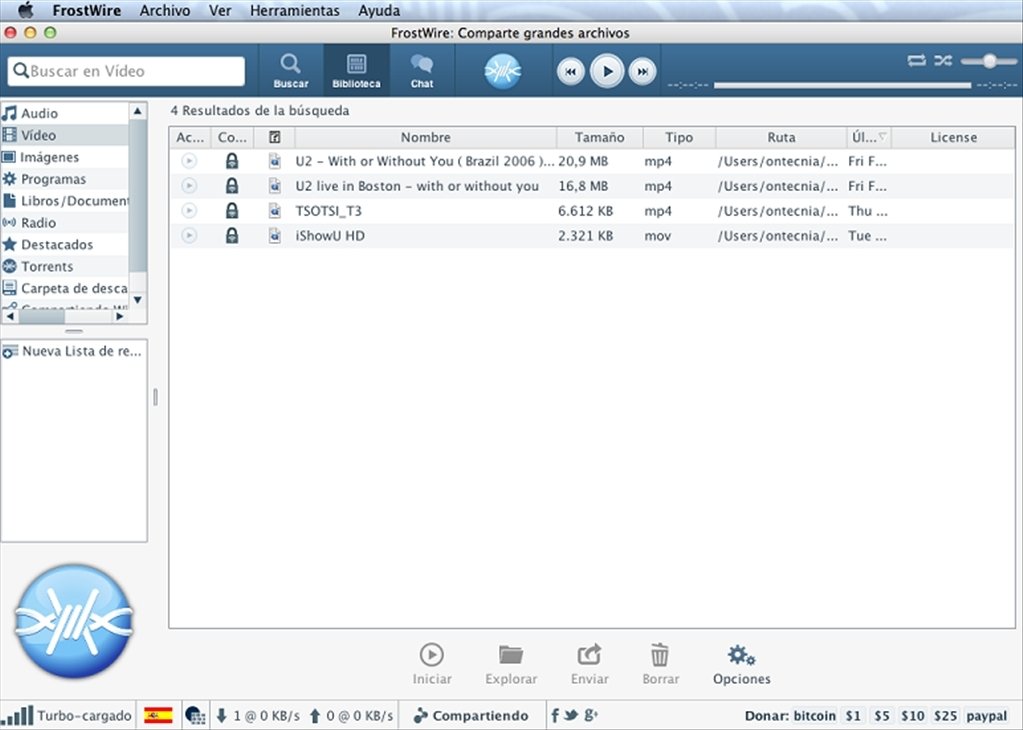Click the Co... sharing column header
This screenshot has height=730, width=1023.
[232, 138]
